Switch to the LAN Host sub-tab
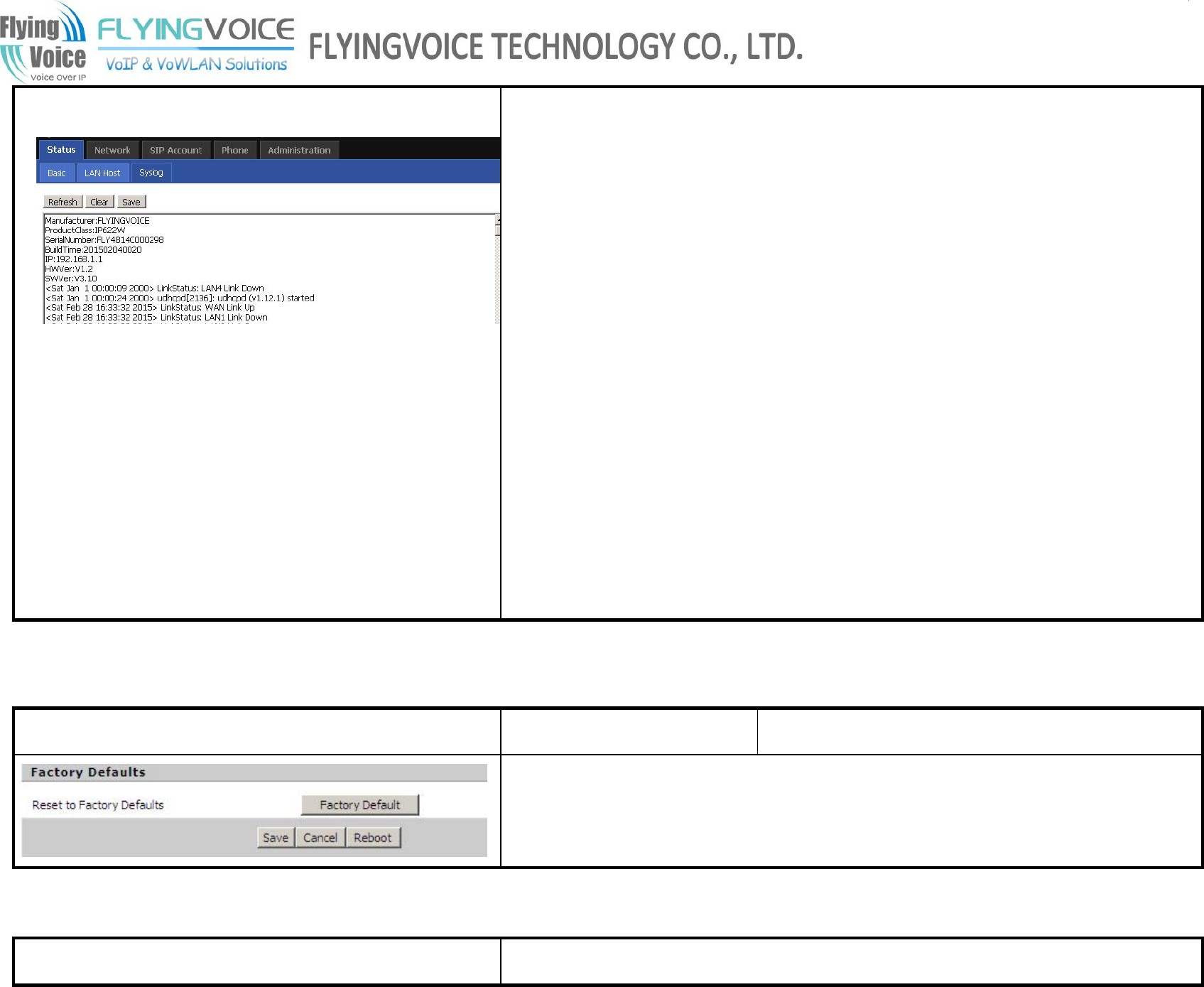 tap(102, 173)
